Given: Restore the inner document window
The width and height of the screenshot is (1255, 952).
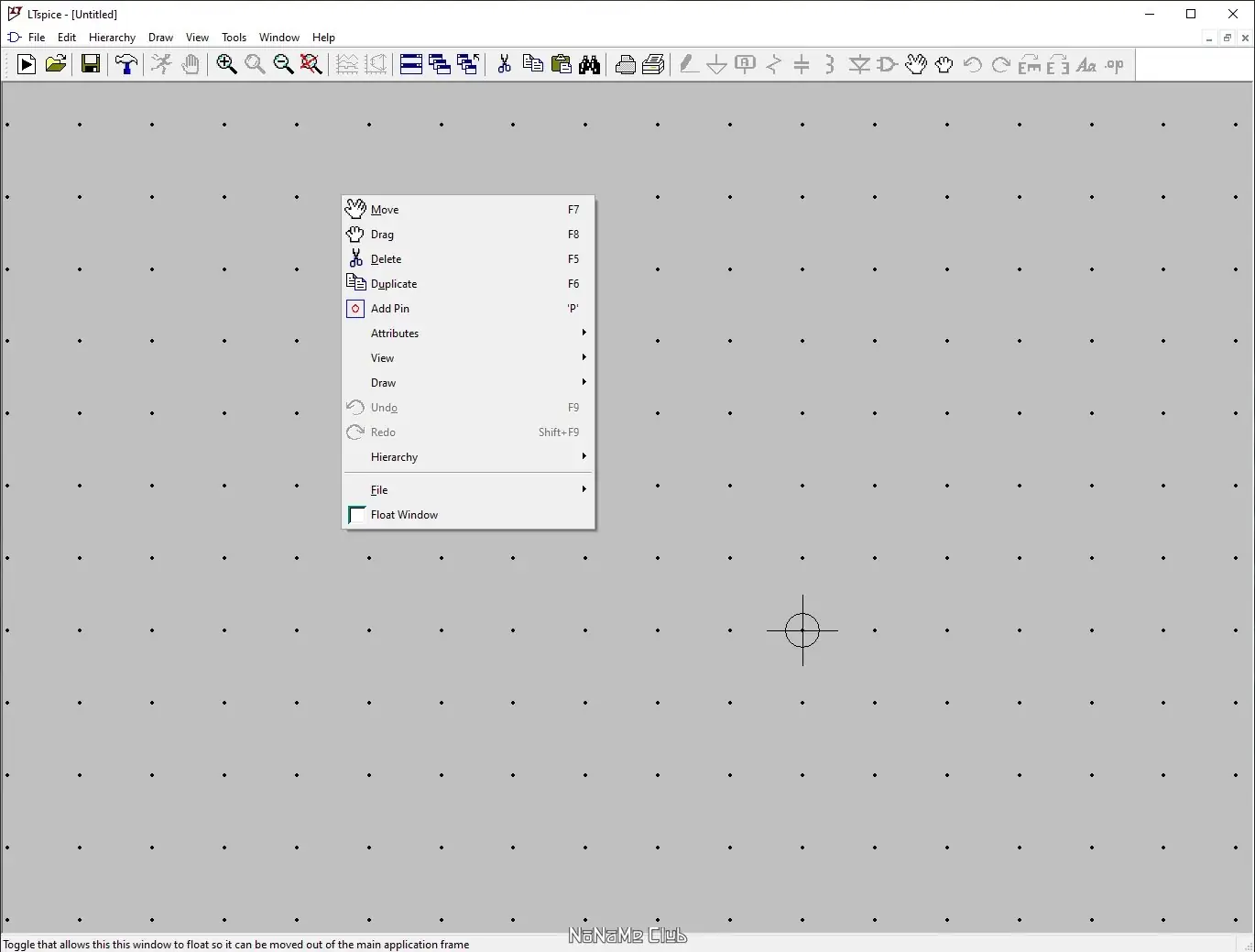Looking at the screenshot, I should (x=1228, y=38).
